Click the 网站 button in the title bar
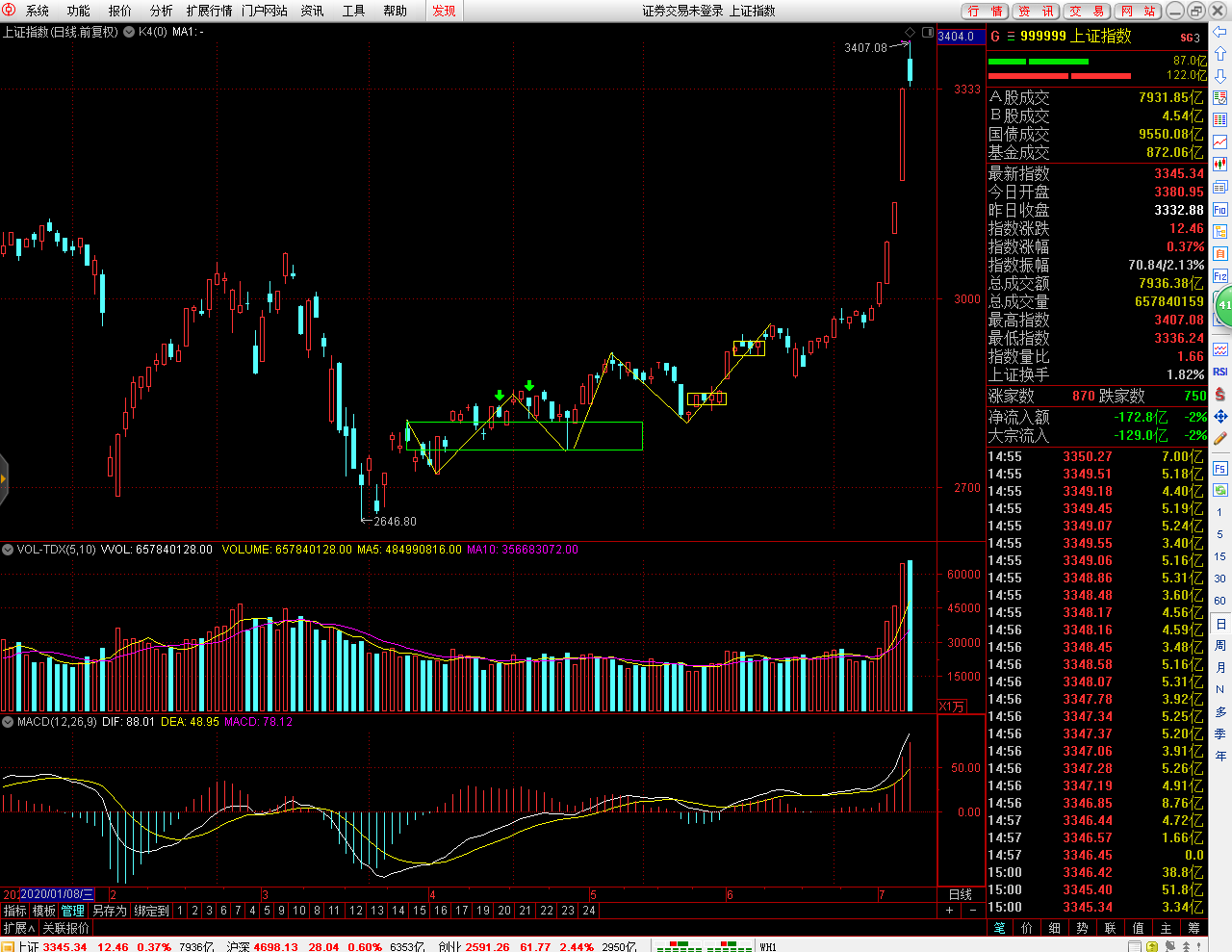This screenshot has width=1232, height=952. tap(1138, 11)
